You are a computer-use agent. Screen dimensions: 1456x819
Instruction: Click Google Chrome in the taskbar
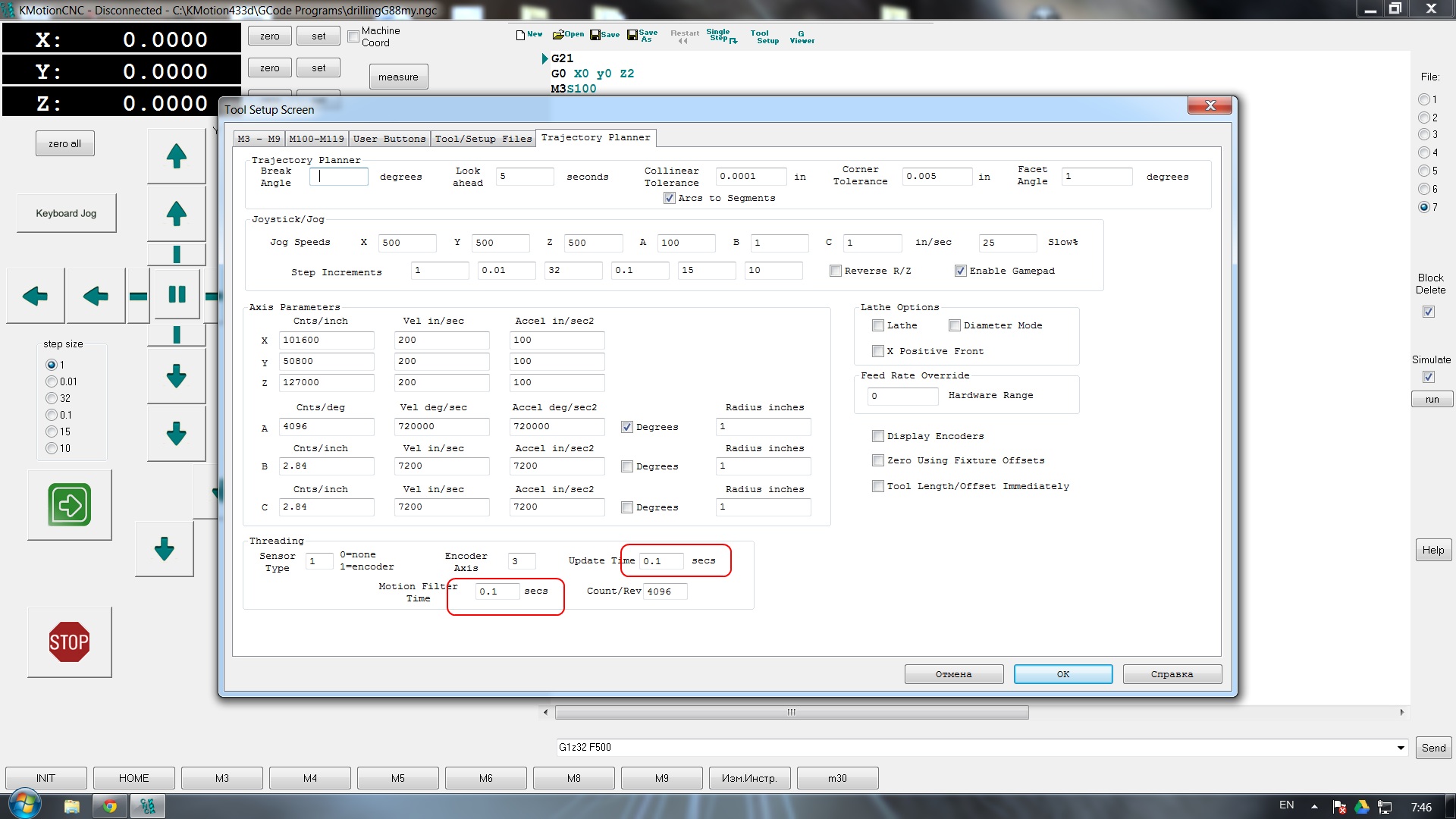[x=110, y=806]
